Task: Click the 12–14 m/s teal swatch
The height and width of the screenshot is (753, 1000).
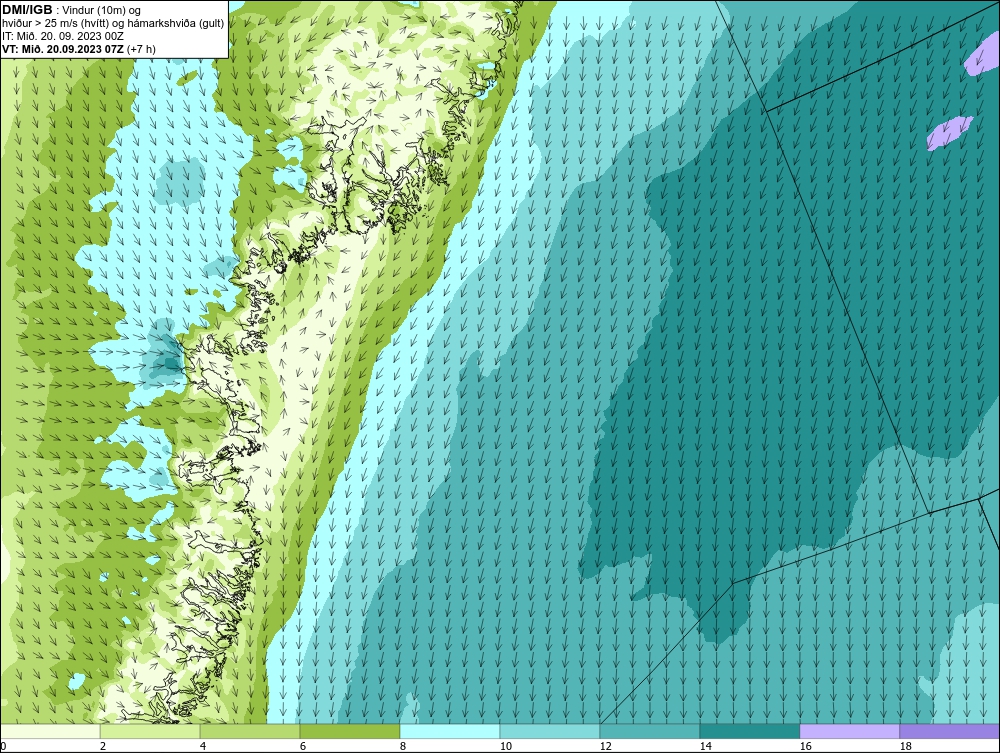Action: 649,731
